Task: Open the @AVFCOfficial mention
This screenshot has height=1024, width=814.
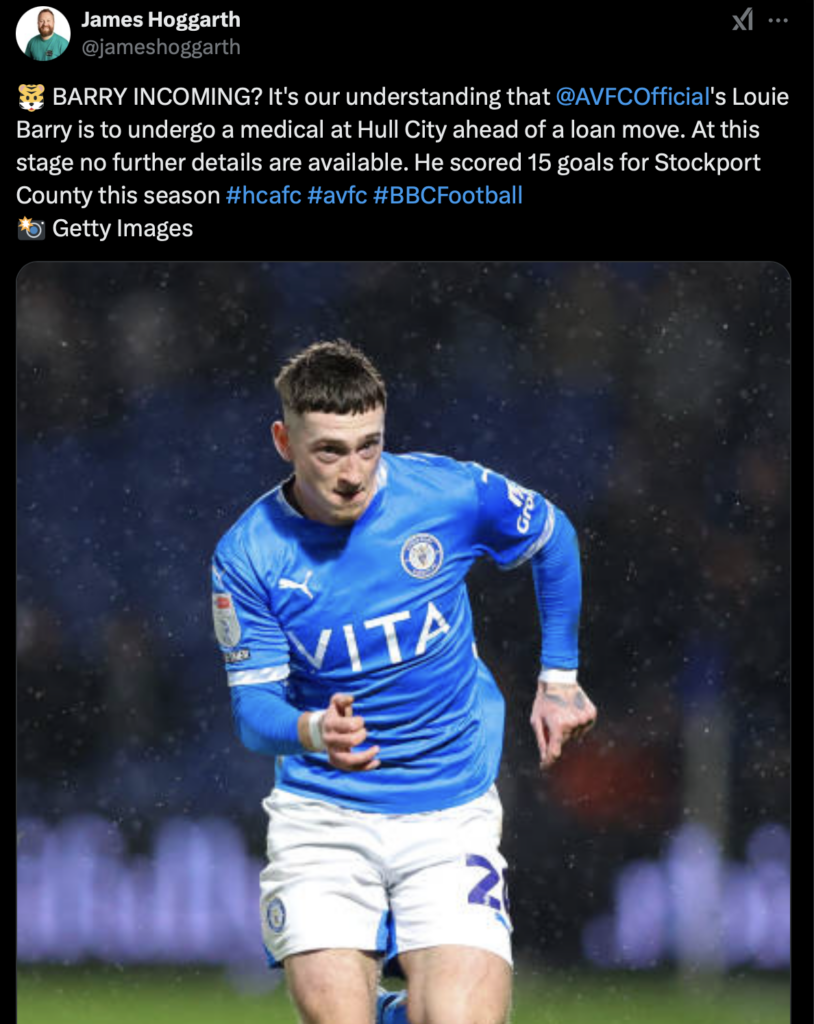Action: (632, 97)
